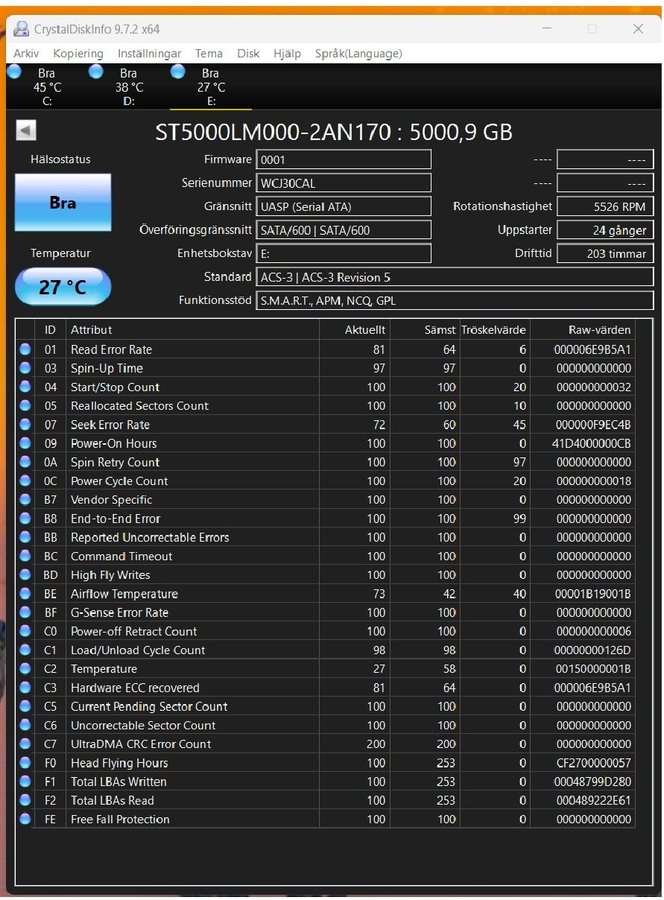Click the status dot for Reallocated Sectors Count

coord(25,405)
